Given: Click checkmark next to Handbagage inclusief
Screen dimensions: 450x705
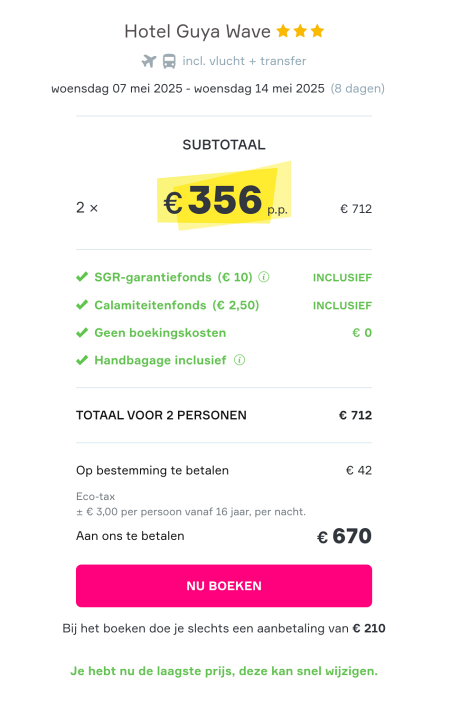Looking at the screenshot, I should [82, 360].
